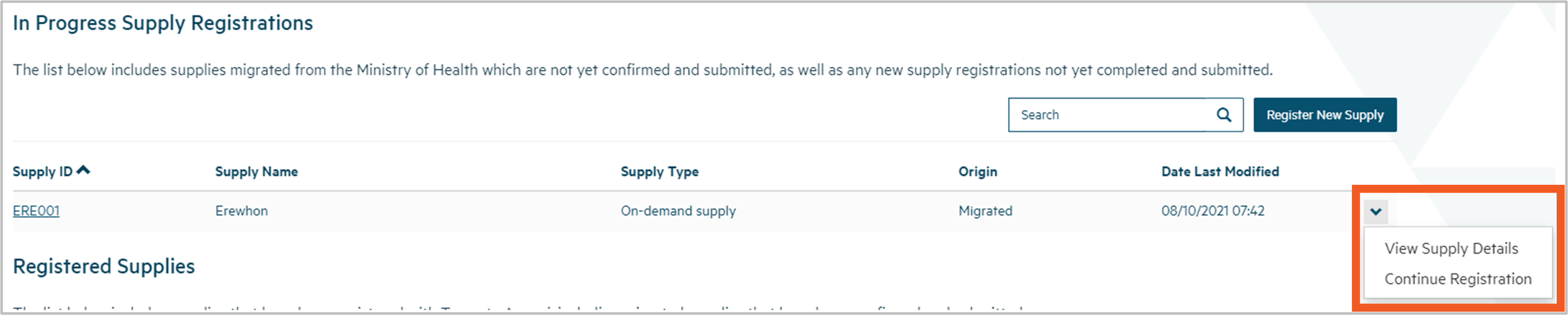The image size is (1568, 315).
Task: Choose Continue Registration menu option
Action: [1458, 279]
